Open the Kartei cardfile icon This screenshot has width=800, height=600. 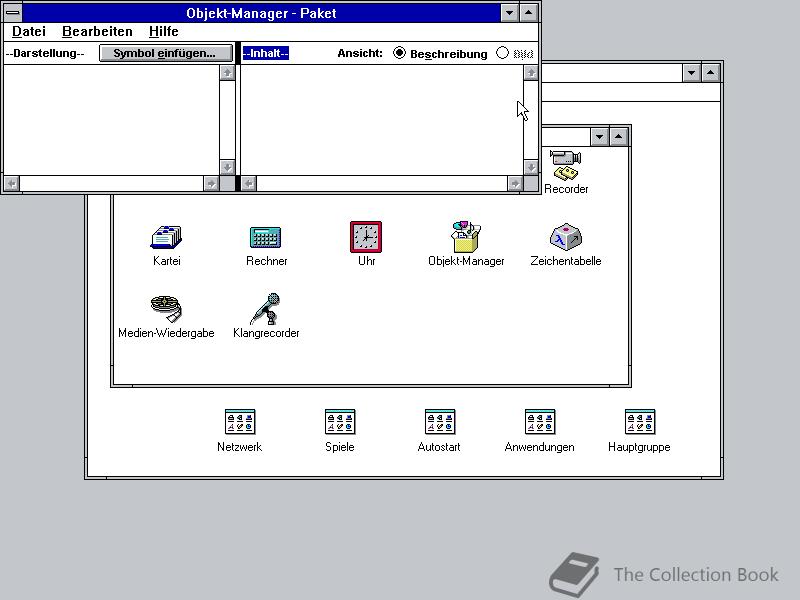[x=166, y=238]
